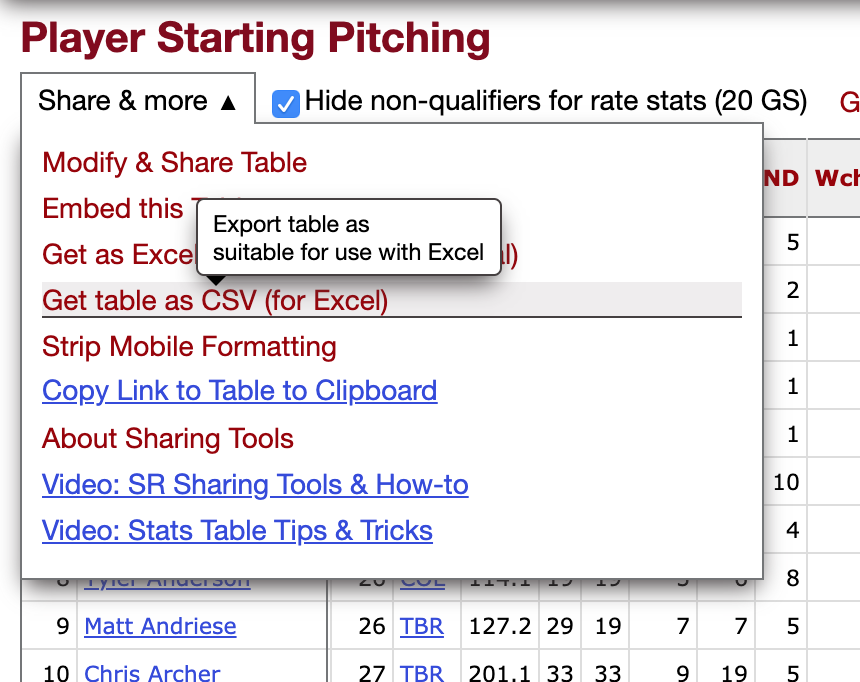The width and height of the screenshot is (860, 682).
Task: Sort by the Wch column header
Action: click(836, 178)
